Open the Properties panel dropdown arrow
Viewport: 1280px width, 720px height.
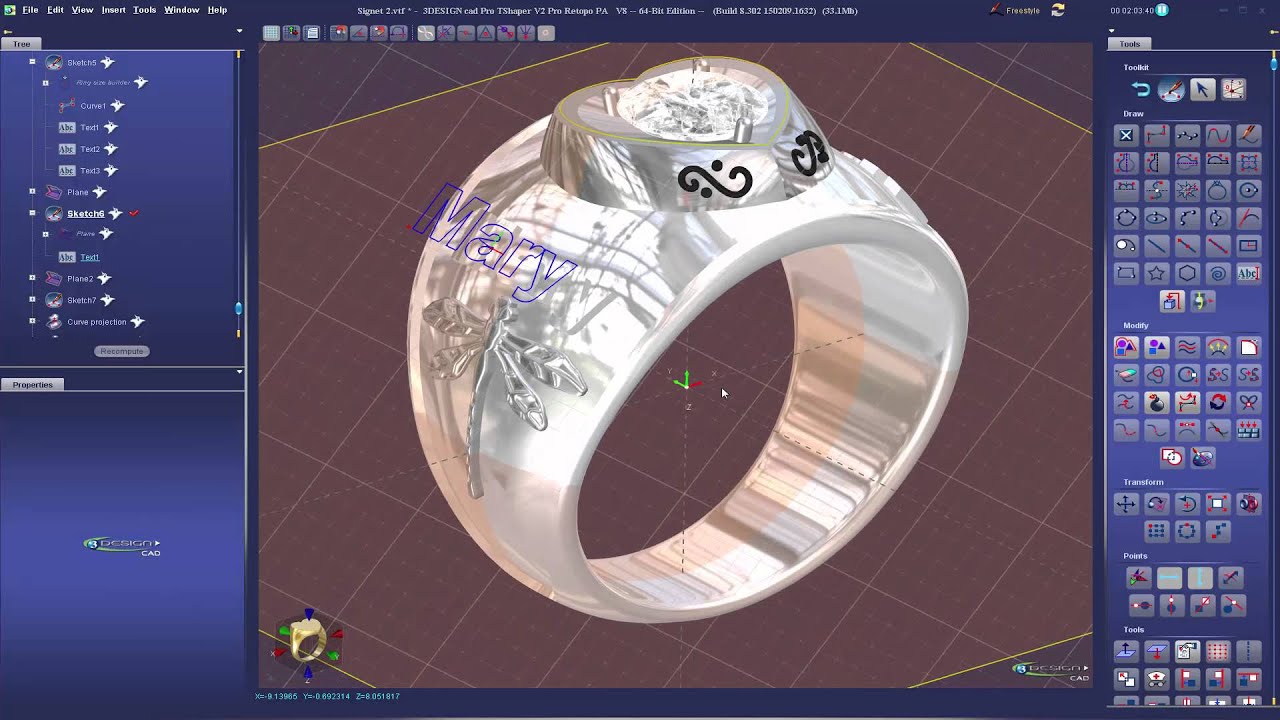click(239, 372)
